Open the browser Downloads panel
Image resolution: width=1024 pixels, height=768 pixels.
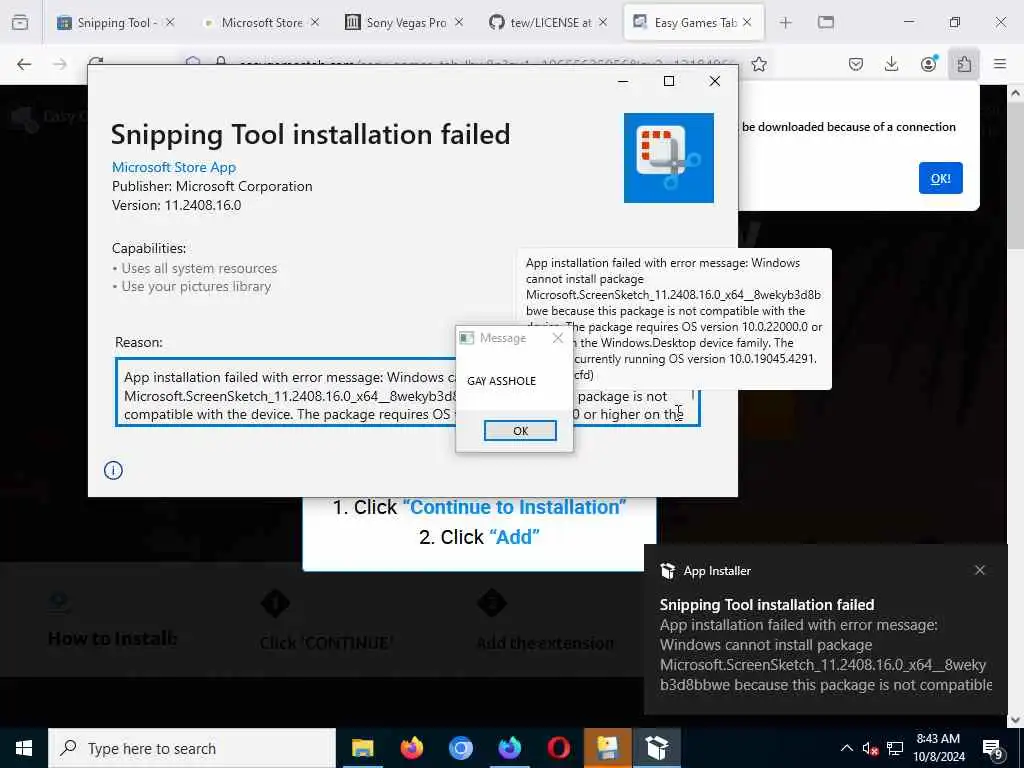[x=891, y=64]
